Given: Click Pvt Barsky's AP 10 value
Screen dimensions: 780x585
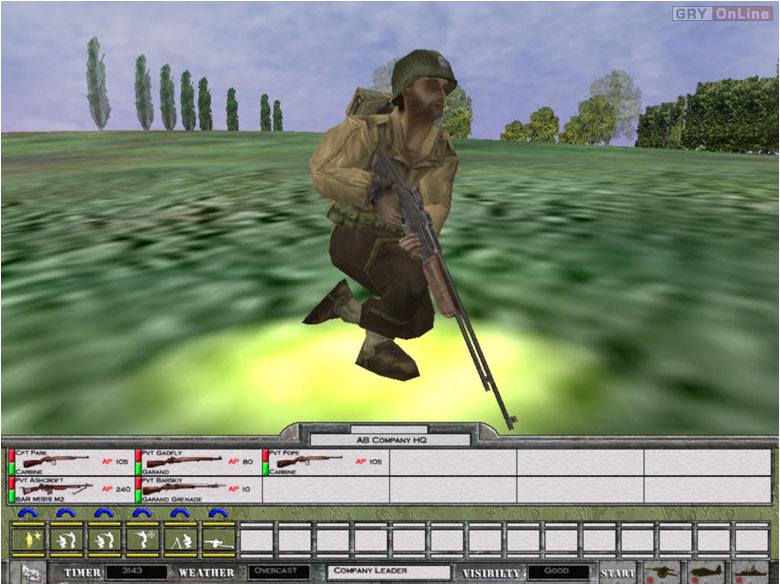Looking at the screenshot, I should 240,489.
